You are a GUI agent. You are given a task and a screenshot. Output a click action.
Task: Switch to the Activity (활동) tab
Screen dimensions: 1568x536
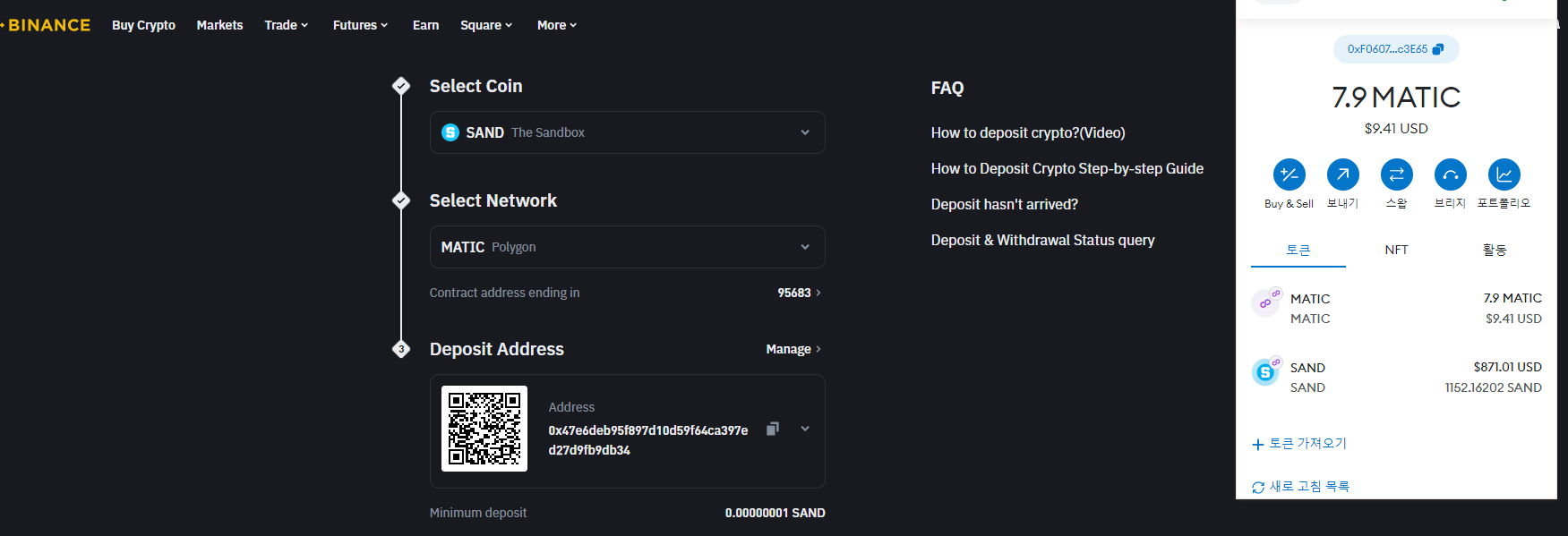[1495, 251]
